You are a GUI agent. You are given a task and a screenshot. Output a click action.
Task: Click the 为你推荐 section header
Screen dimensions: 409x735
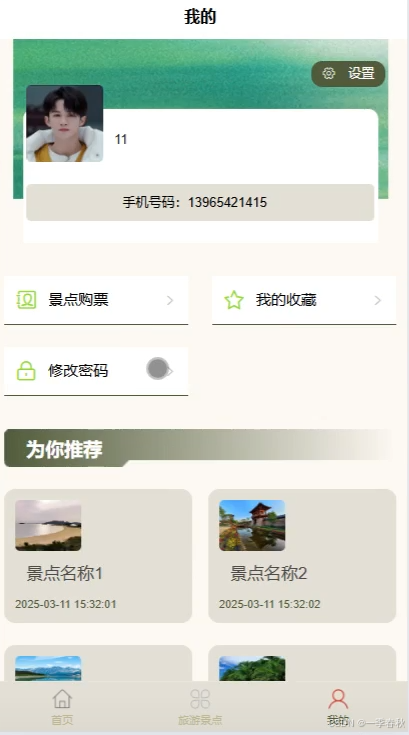(200, 448)
